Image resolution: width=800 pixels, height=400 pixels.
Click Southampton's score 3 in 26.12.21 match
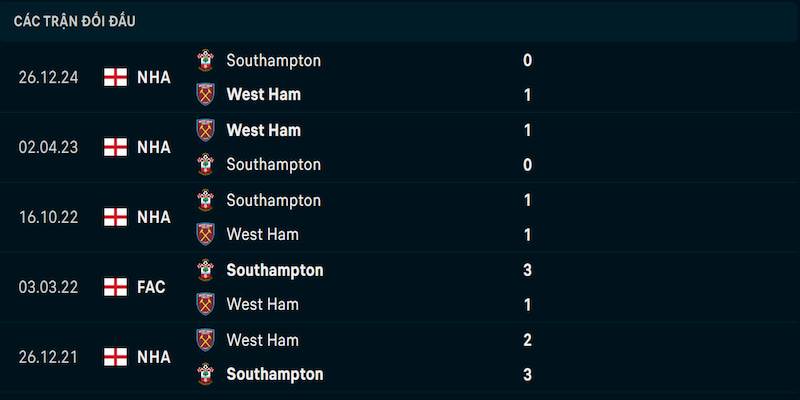click(x=528, y=374)
